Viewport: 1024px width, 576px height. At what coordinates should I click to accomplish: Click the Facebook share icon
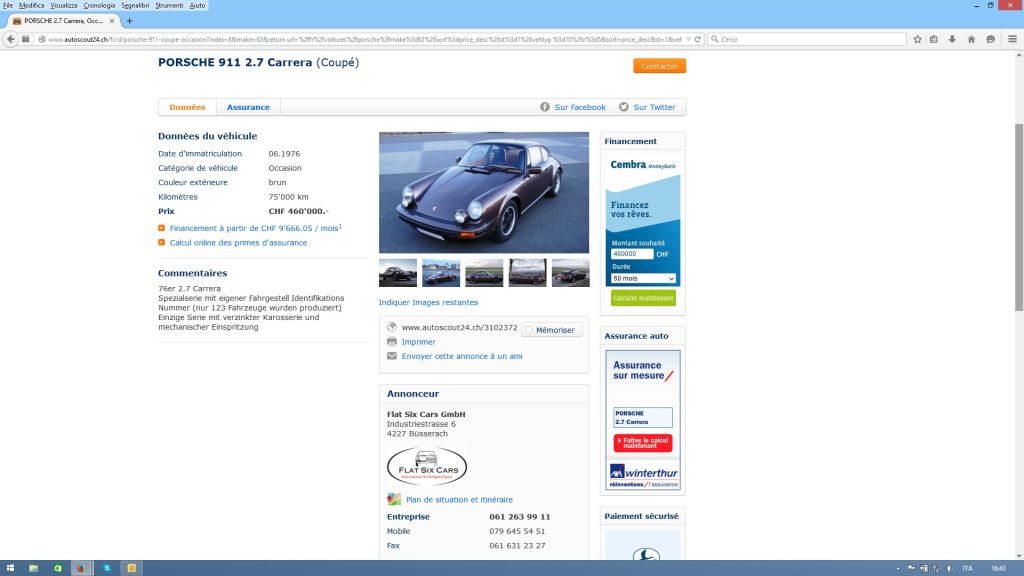click(x=545, y=107)
